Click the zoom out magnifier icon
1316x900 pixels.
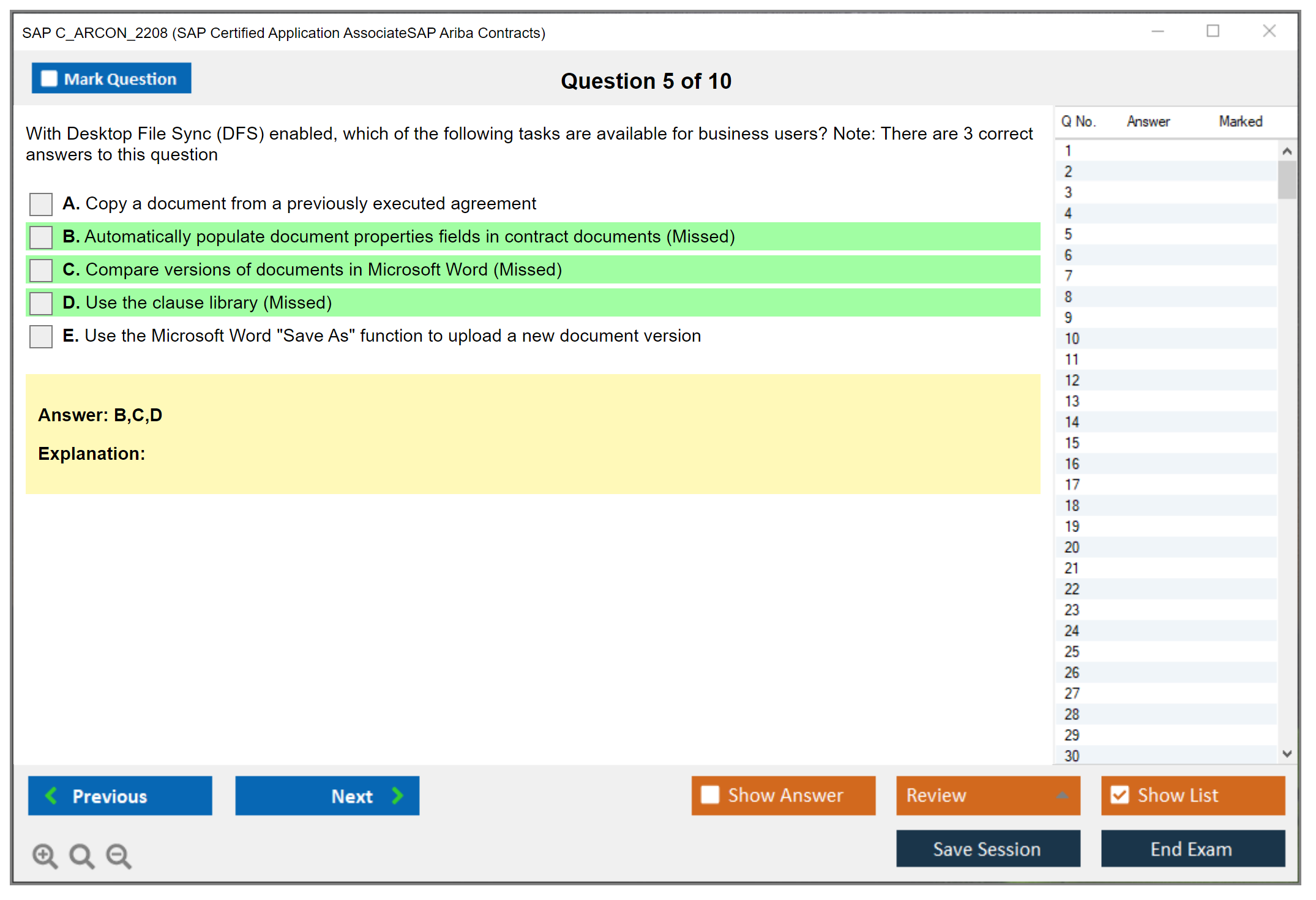118,855
